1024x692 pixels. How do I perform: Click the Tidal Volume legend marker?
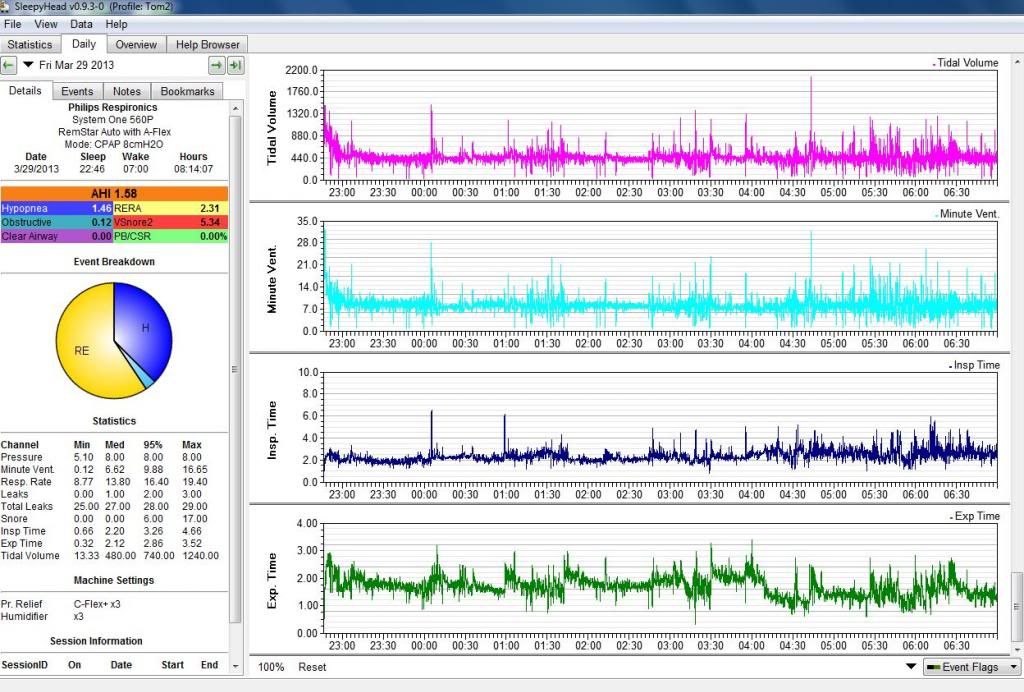[x=934, y=64]
